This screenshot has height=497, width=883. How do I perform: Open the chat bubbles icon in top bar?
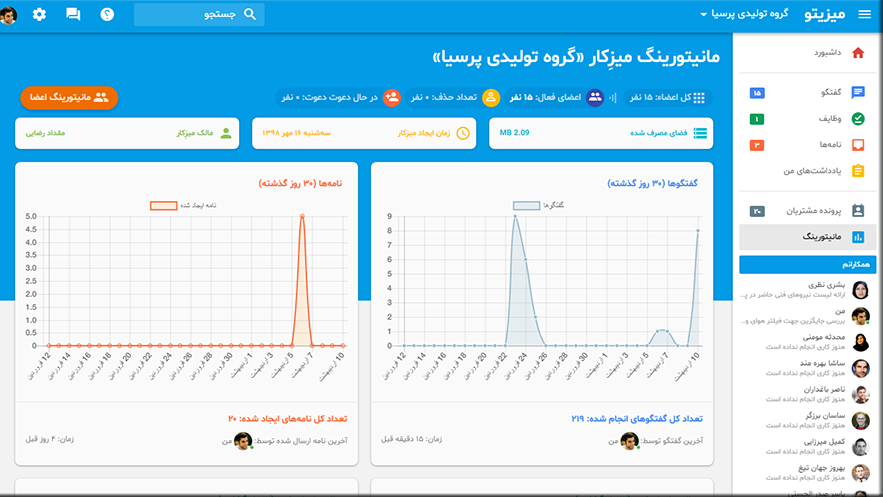coord(73,14)
